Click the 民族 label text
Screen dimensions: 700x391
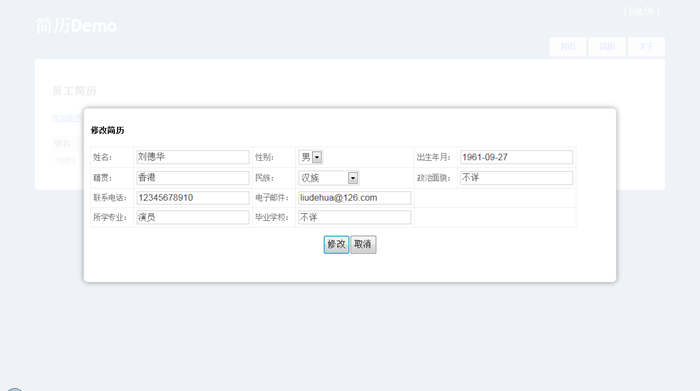(264, 178)
